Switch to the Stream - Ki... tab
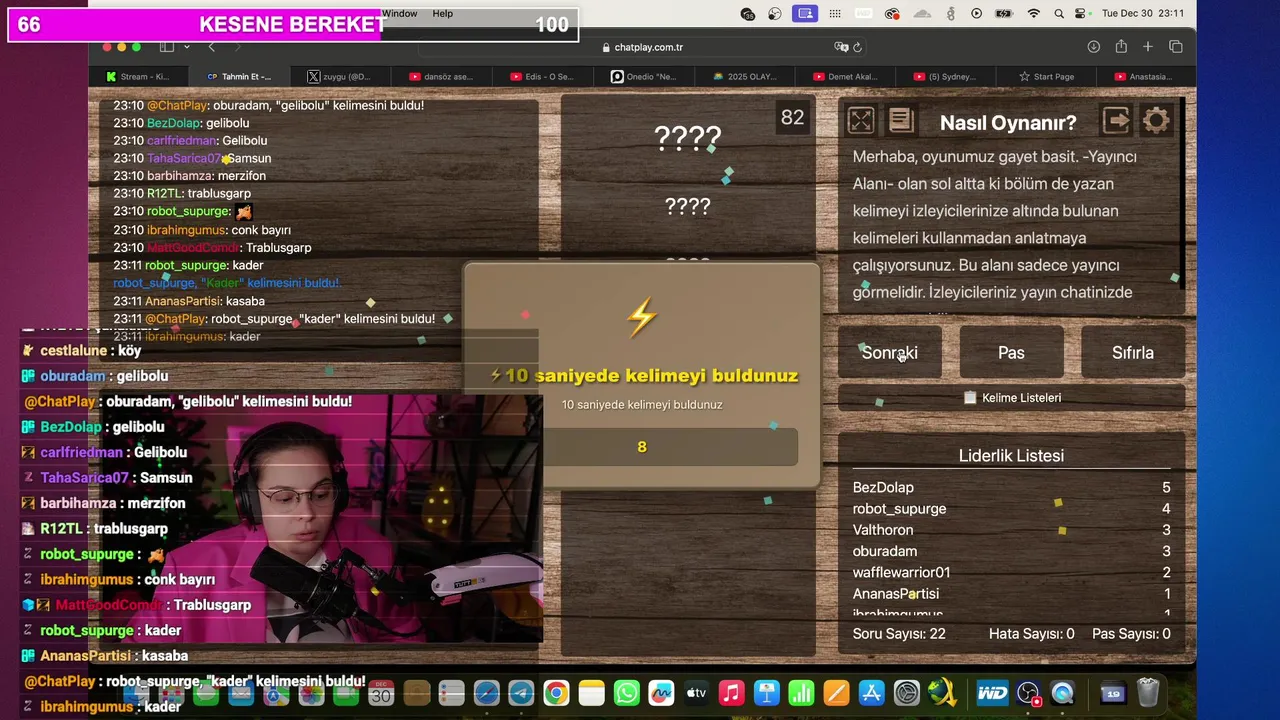The width and height of the screenshot is (1280, 720). (x=137, y=77)
